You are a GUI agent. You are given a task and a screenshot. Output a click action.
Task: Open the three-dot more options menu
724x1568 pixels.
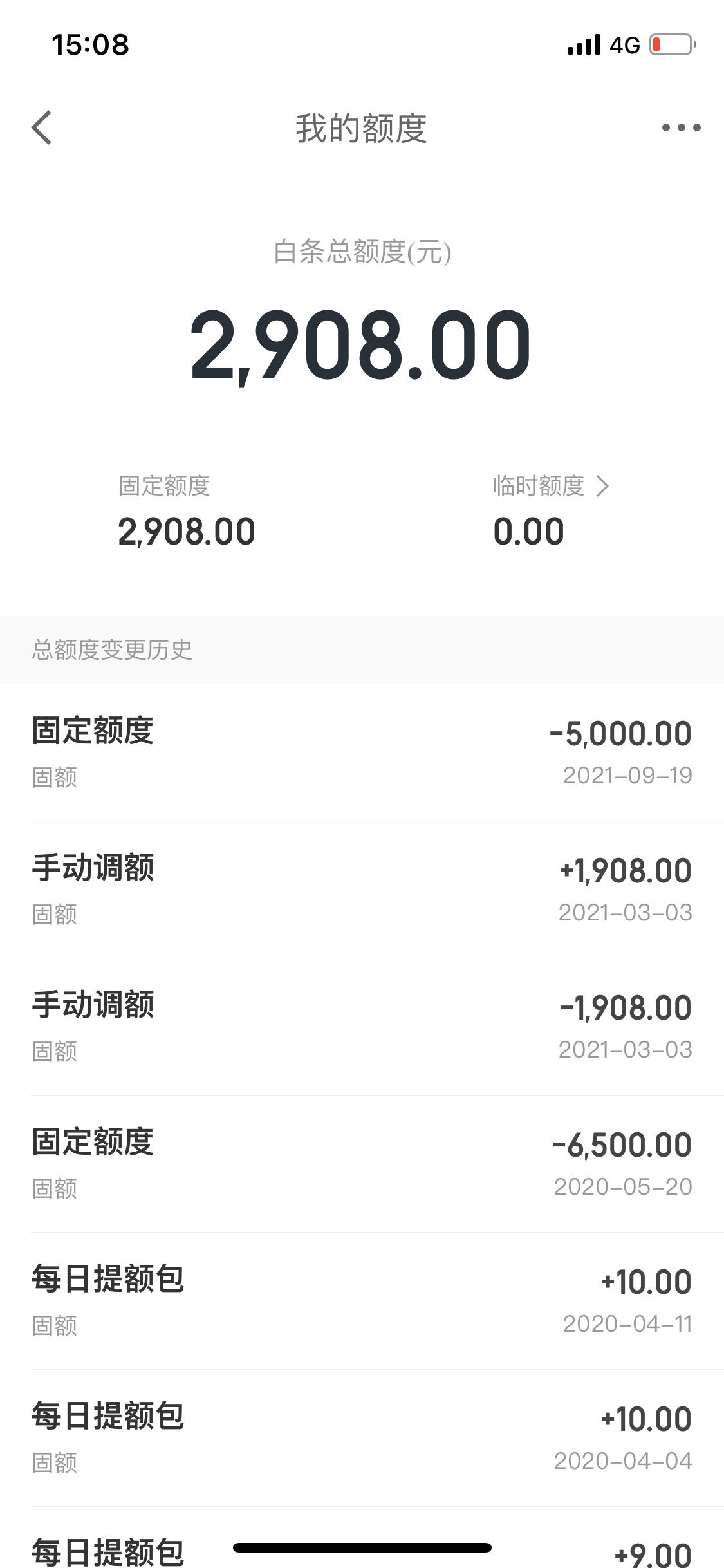pos(681,127)
